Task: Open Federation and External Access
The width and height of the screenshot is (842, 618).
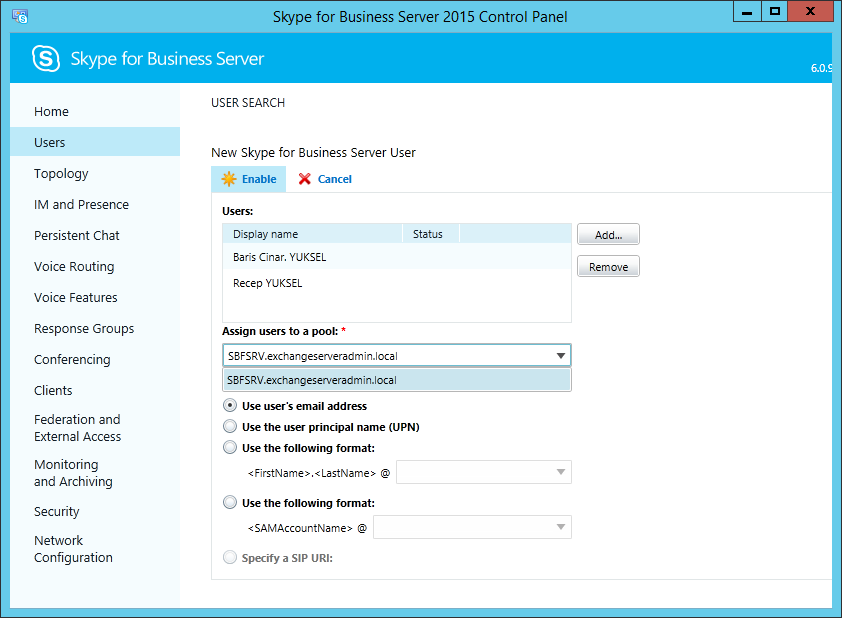Action: (x=78, y=428)
